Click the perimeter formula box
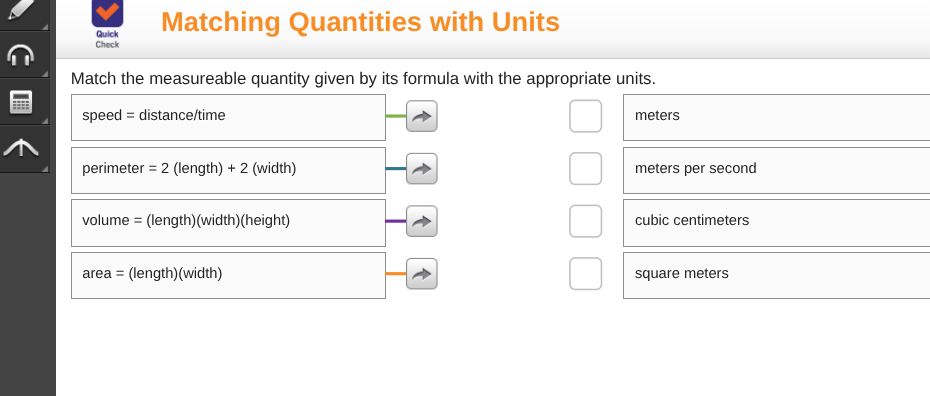 coord(228,170)
